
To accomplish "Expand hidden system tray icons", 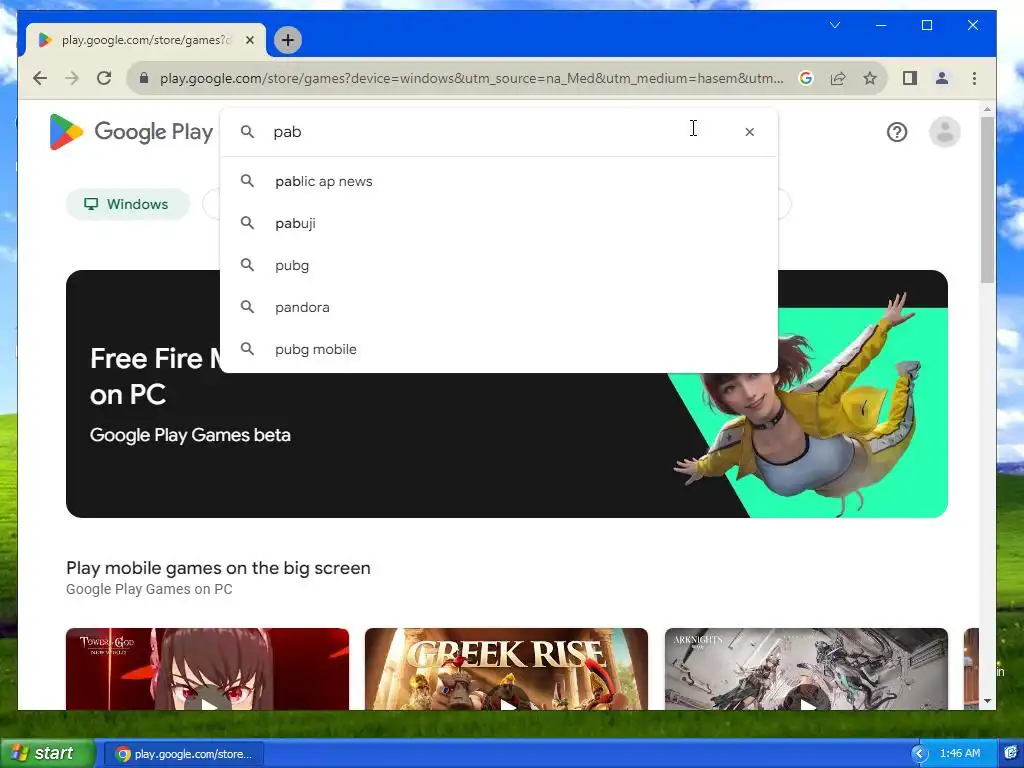I will coord(920,754).
